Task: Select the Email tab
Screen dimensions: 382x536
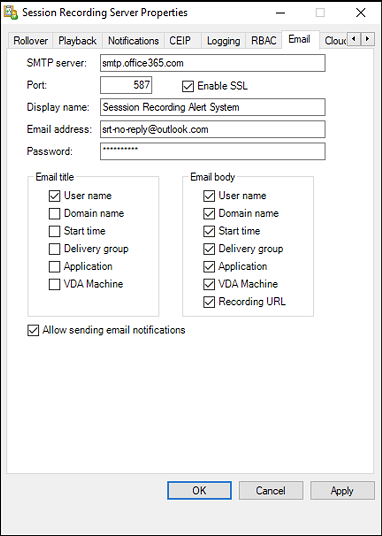Action: point(300,39)
